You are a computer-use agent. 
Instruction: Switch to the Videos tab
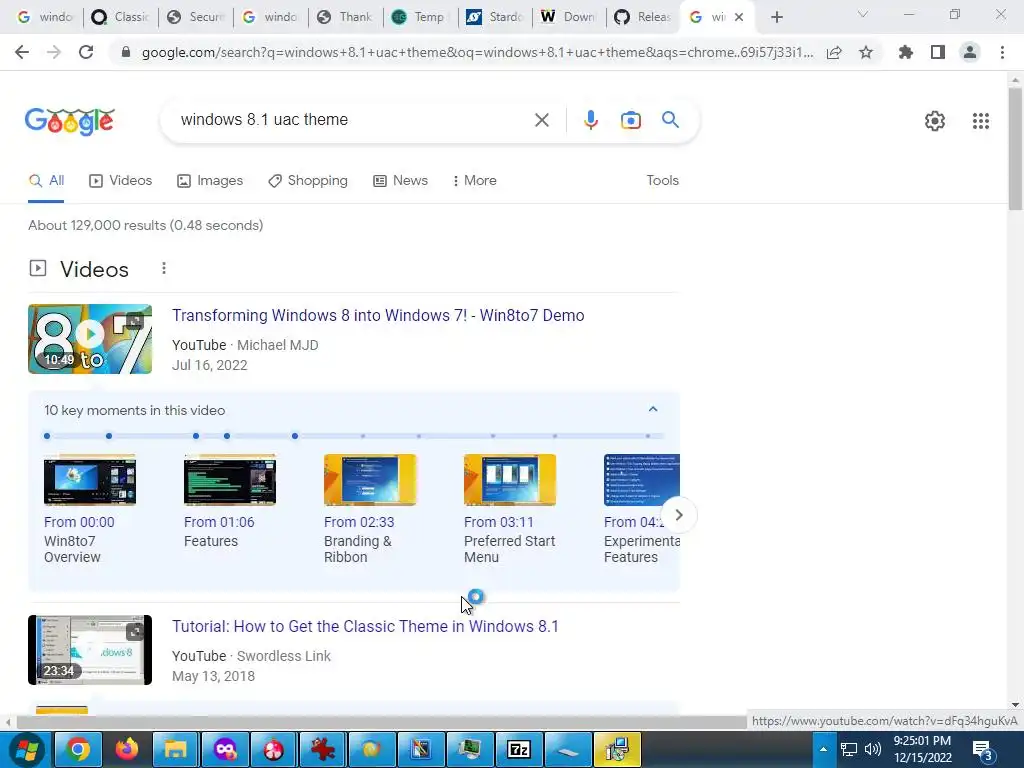pos(120,181)
